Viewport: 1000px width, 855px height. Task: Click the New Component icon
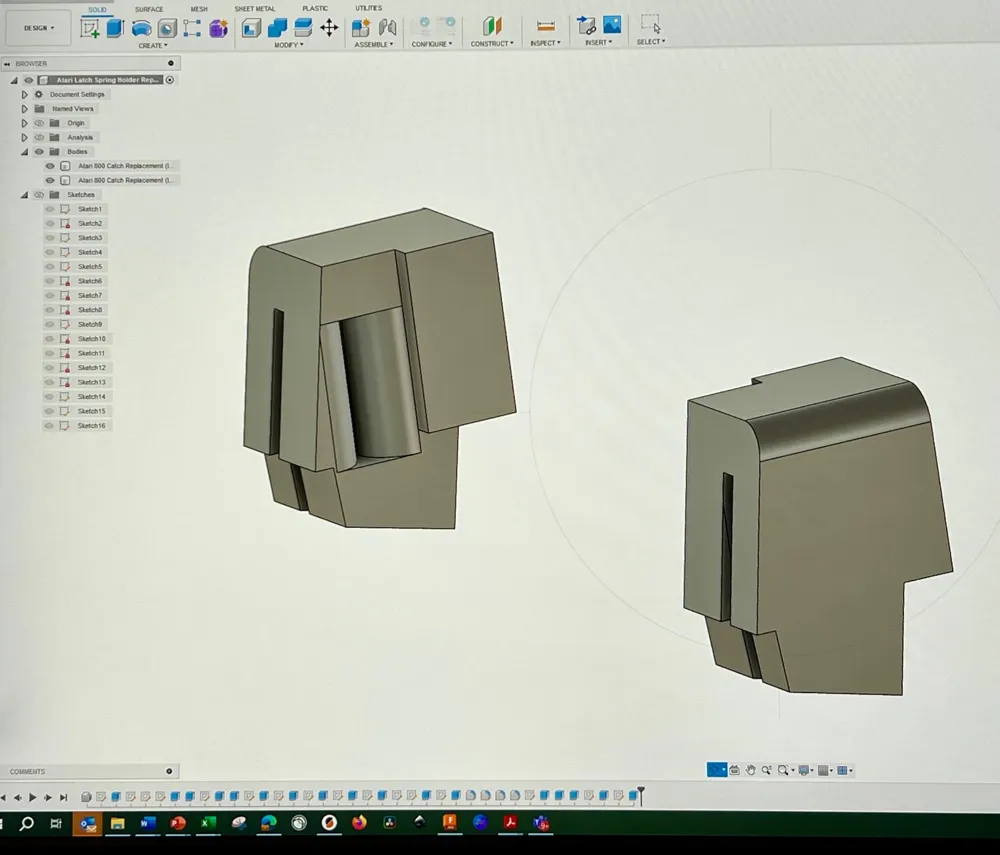[361, 27]
